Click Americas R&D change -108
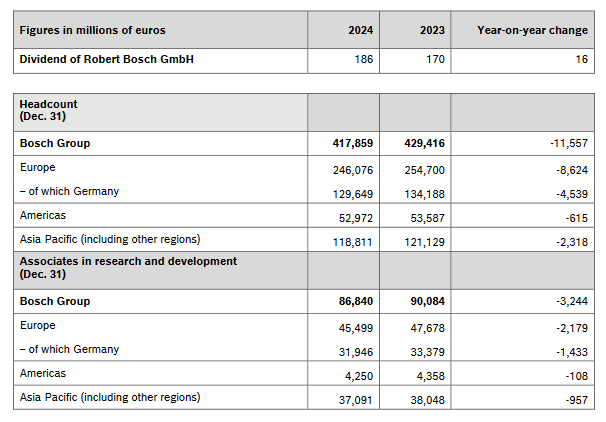Image resolution: width=606 pixels, height=422 pixels. pyautogui.click(x=577, y=376)
